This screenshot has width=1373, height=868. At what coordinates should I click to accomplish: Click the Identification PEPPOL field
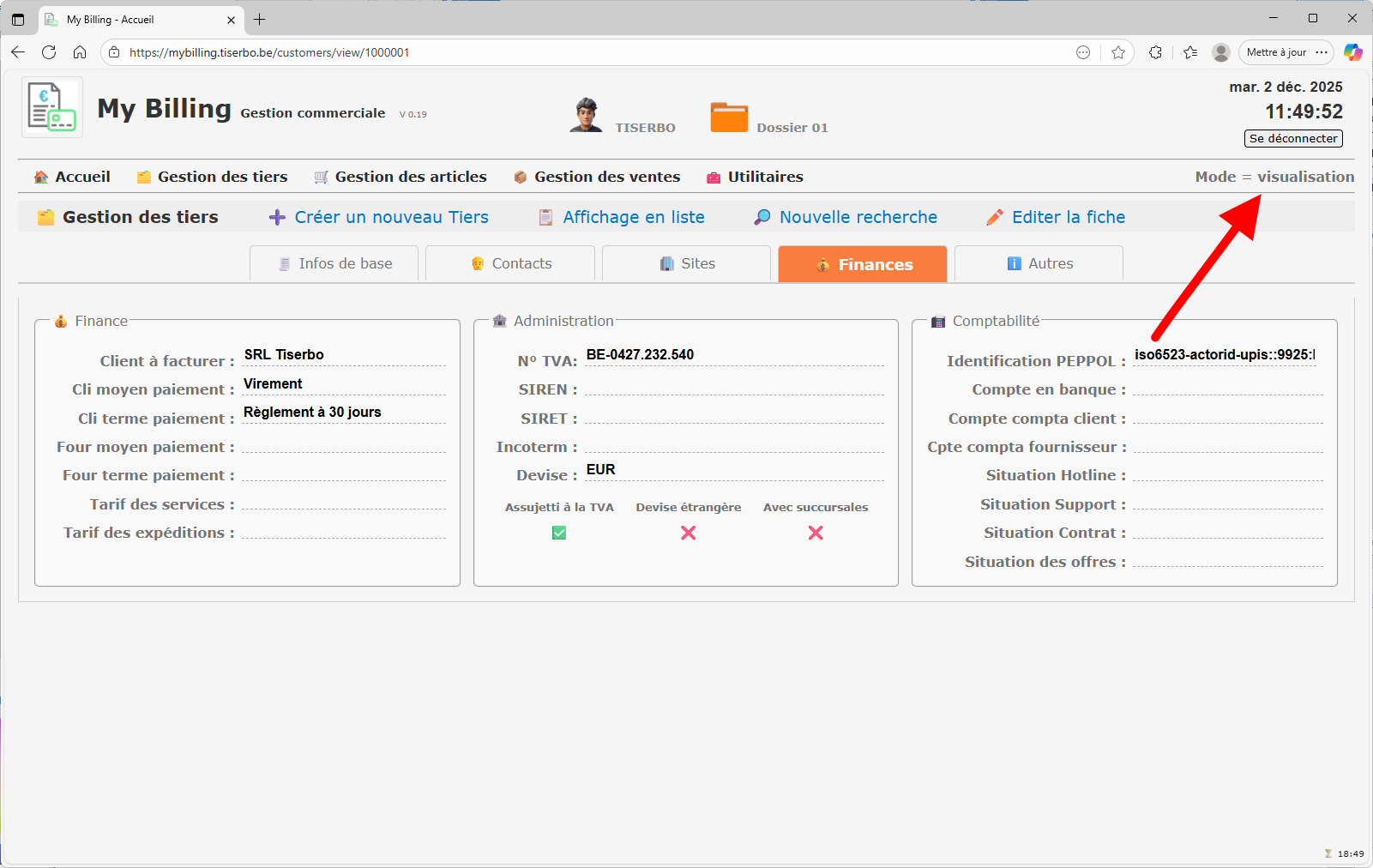click(x=1224, y=355)
